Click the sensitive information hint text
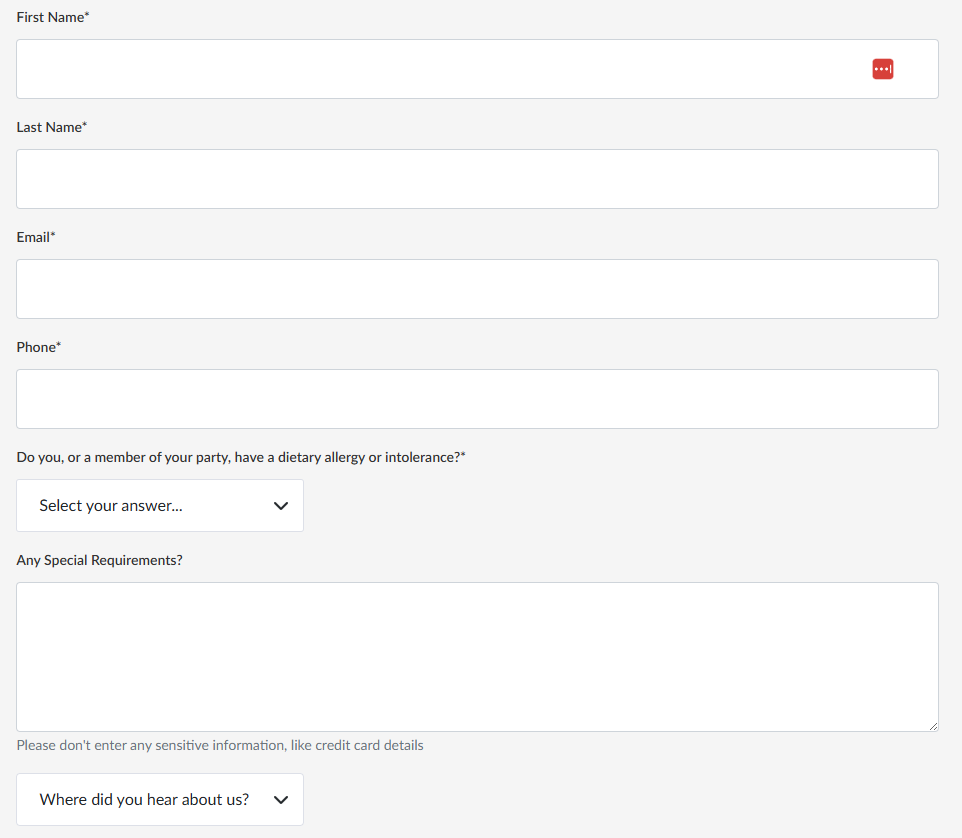Screen dimensions: 962x838 pos(220,745)
